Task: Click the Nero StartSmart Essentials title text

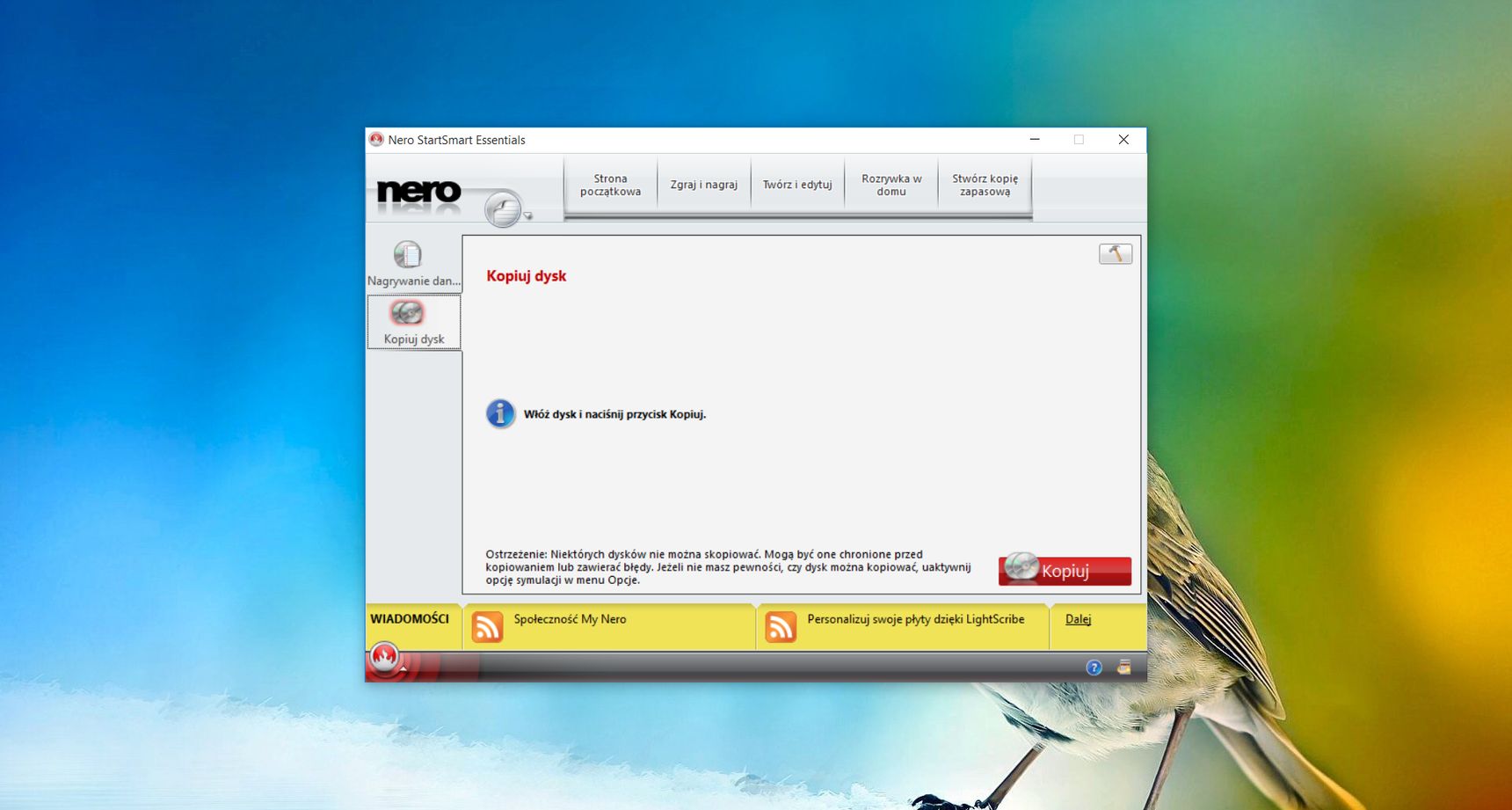Action: click(x=456, y=140)
